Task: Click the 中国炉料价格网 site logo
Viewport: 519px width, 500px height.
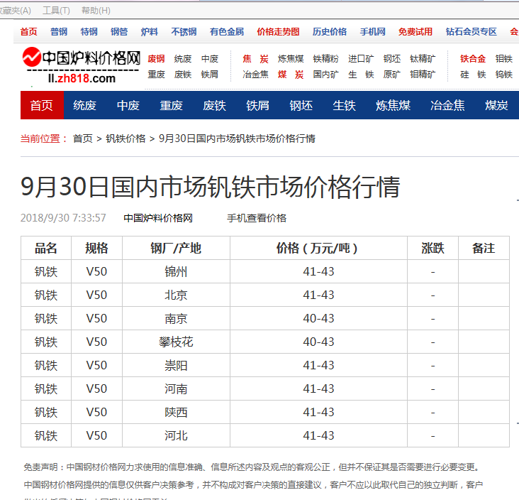Action: (81, 65)
